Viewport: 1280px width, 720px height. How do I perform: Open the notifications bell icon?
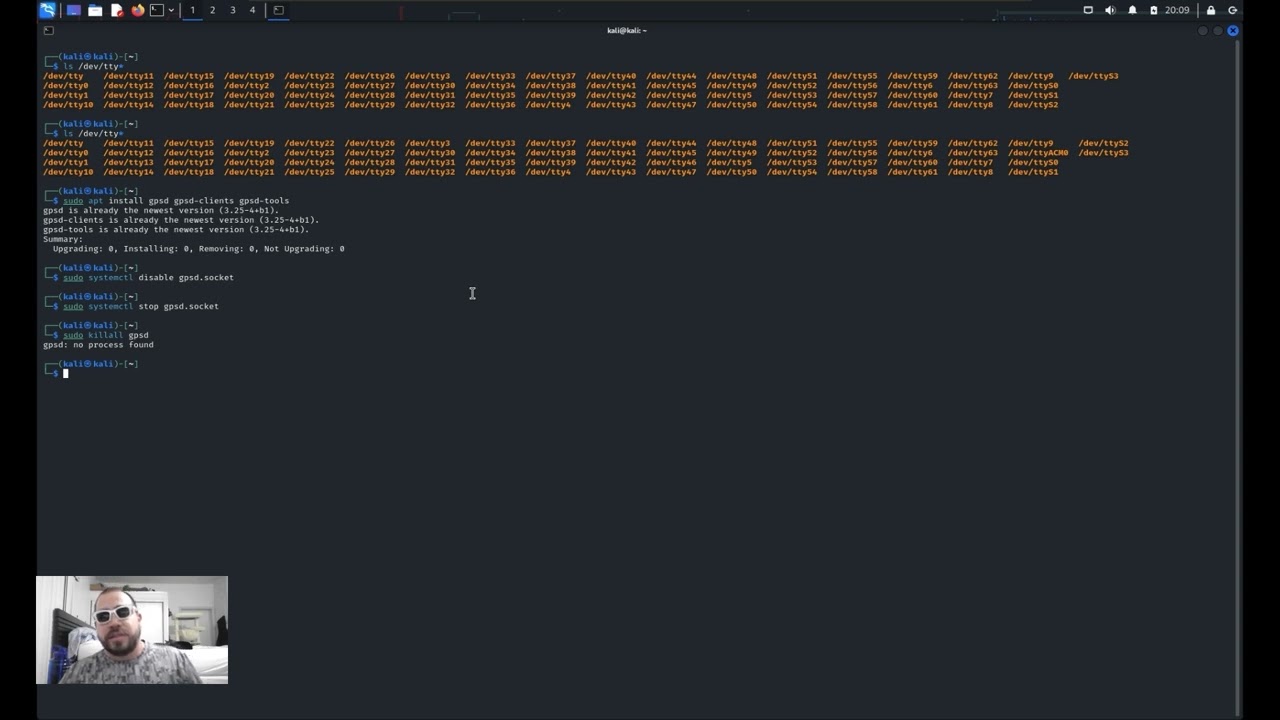1132,10
